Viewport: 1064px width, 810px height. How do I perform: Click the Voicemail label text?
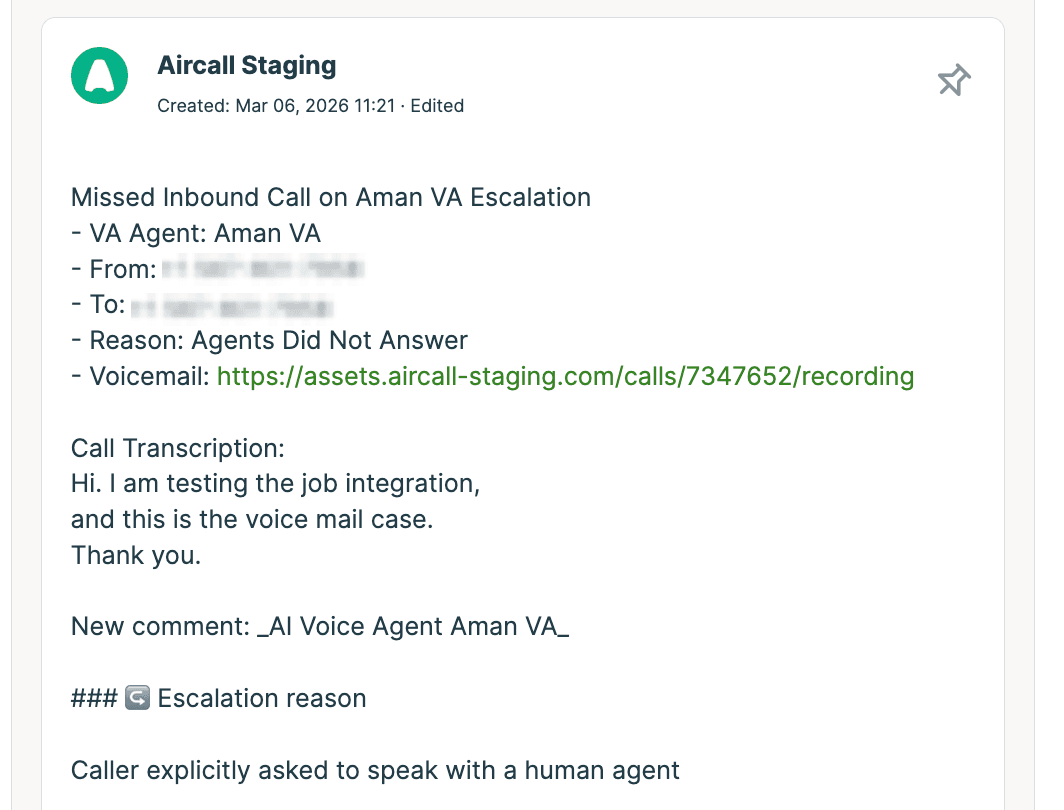coord(149,376)
